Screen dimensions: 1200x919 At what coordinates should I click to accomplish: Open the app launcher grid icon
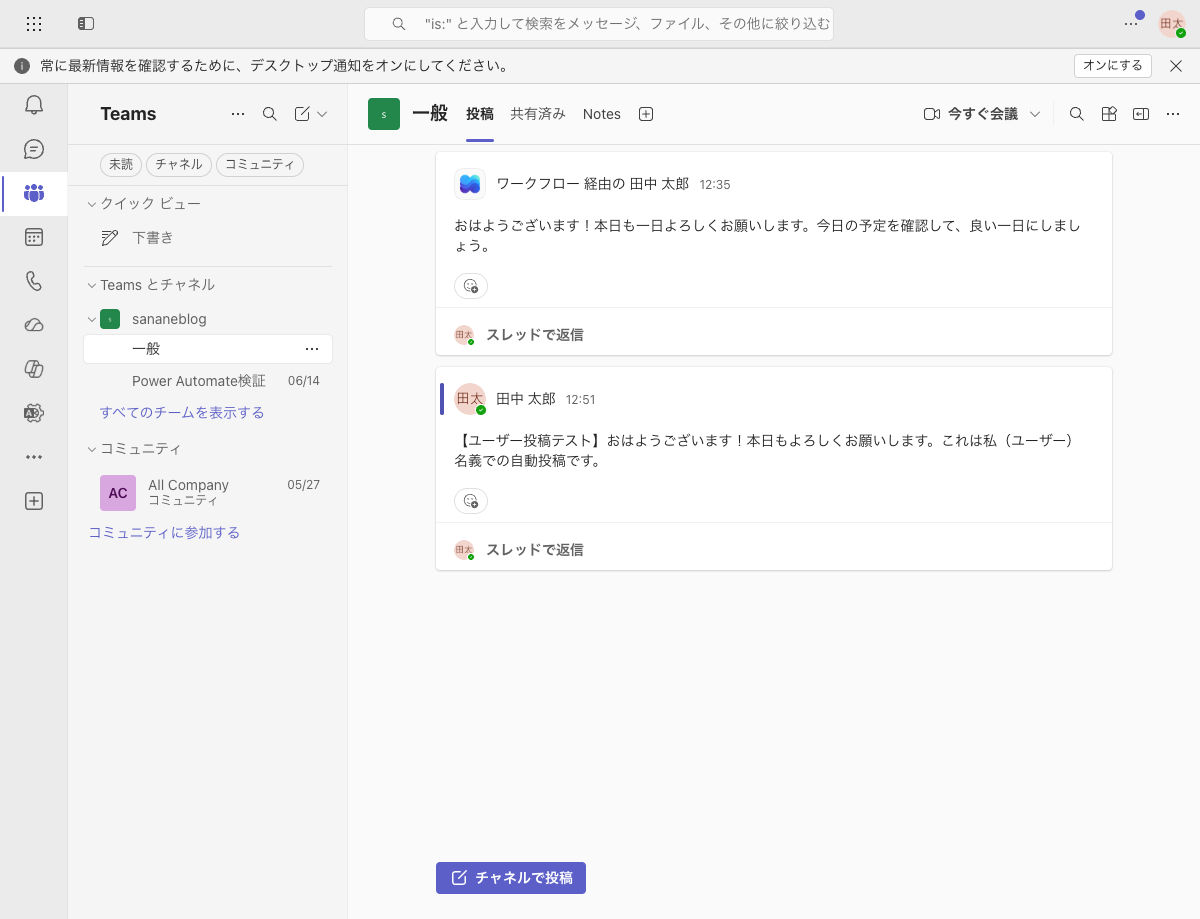34,23
